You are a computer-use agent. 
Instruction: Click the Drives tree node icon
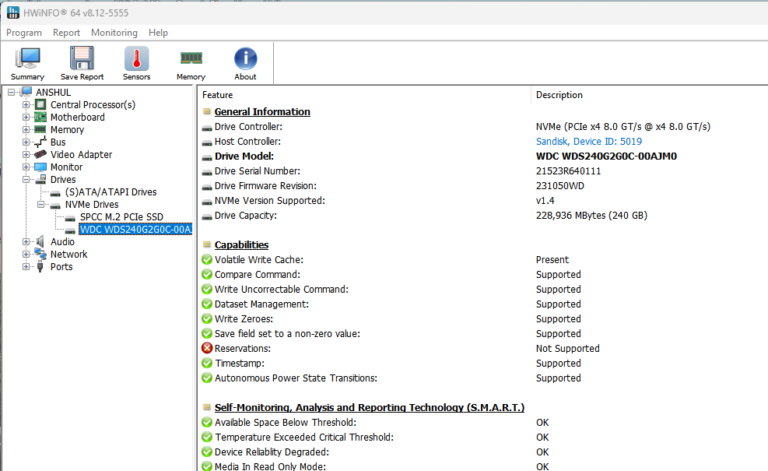coord(41,179)
